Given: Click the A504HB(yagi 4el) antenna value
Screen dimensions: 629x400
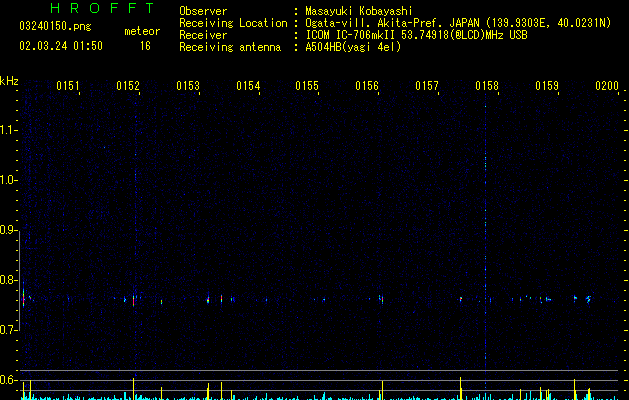Looking at the screenshot, I should tap(353, 47).
